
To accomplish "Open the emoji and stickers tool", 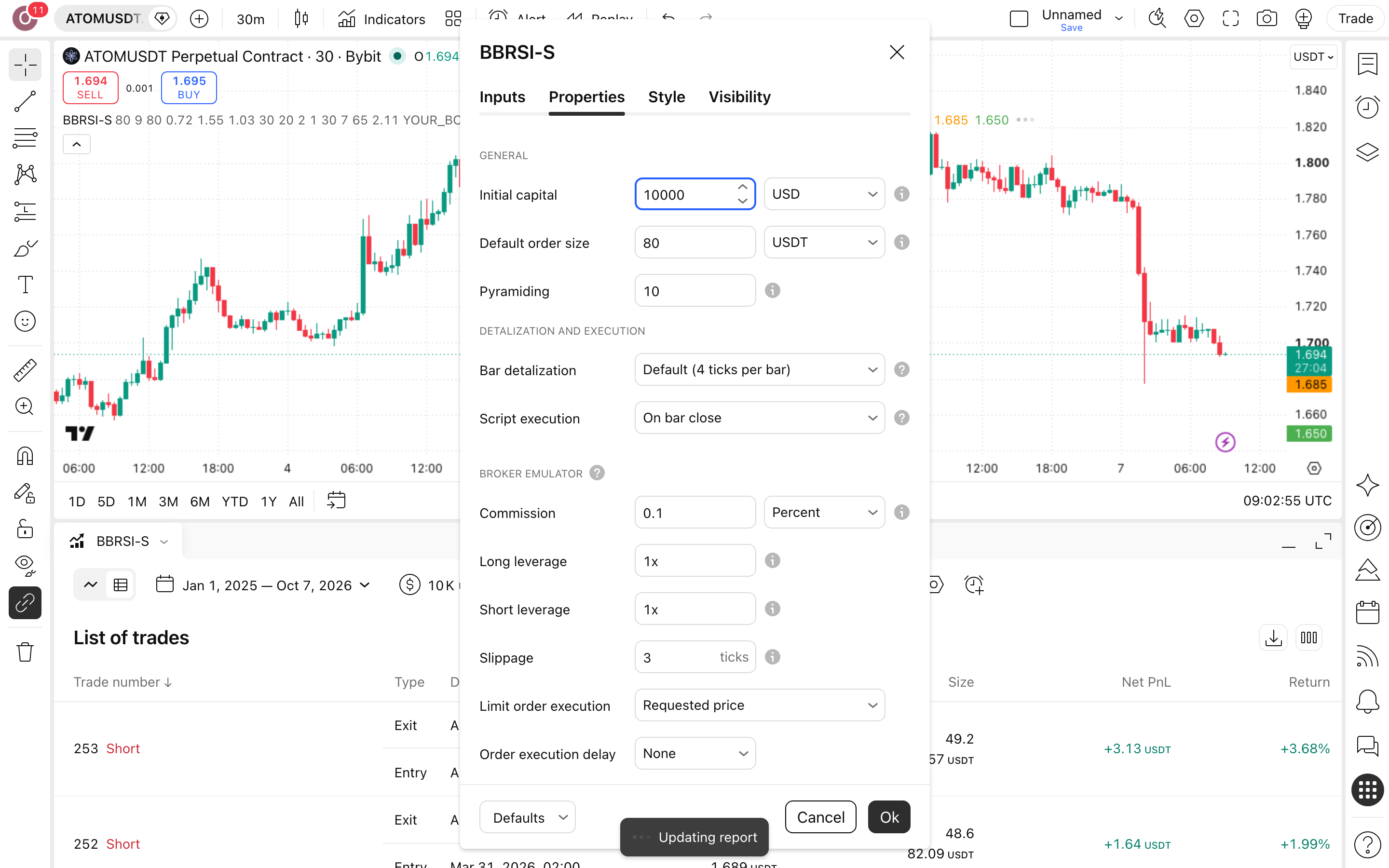I will click(25, 322).
